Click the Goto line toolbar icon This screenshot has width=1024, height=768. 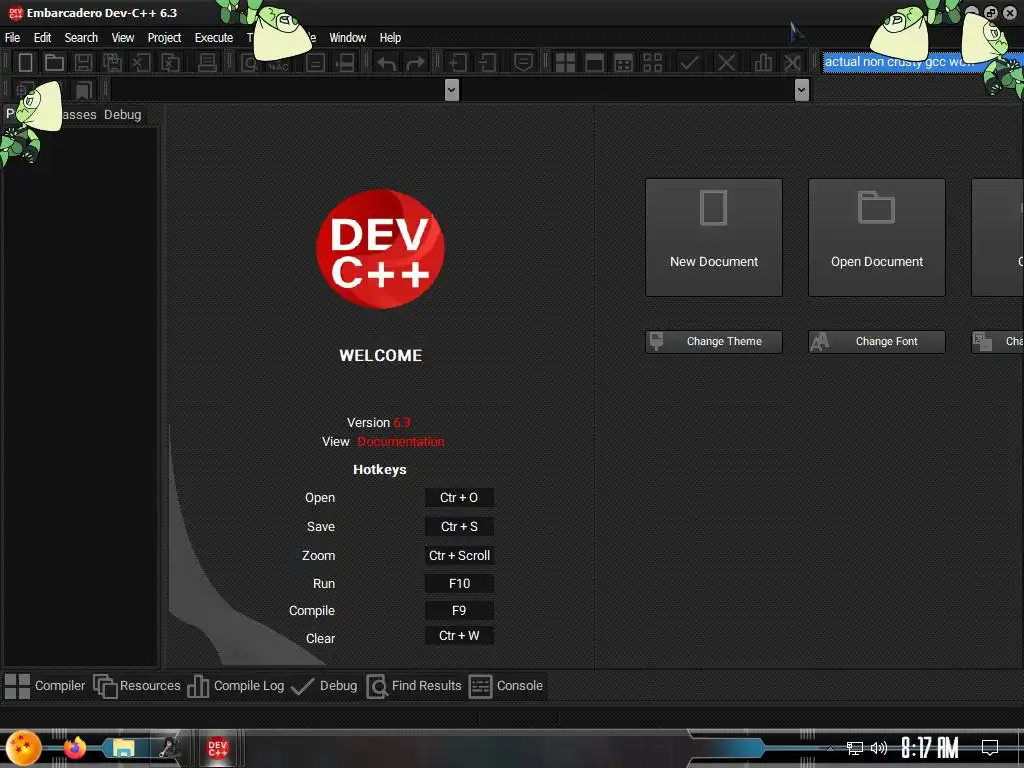(x=345, y=63)
